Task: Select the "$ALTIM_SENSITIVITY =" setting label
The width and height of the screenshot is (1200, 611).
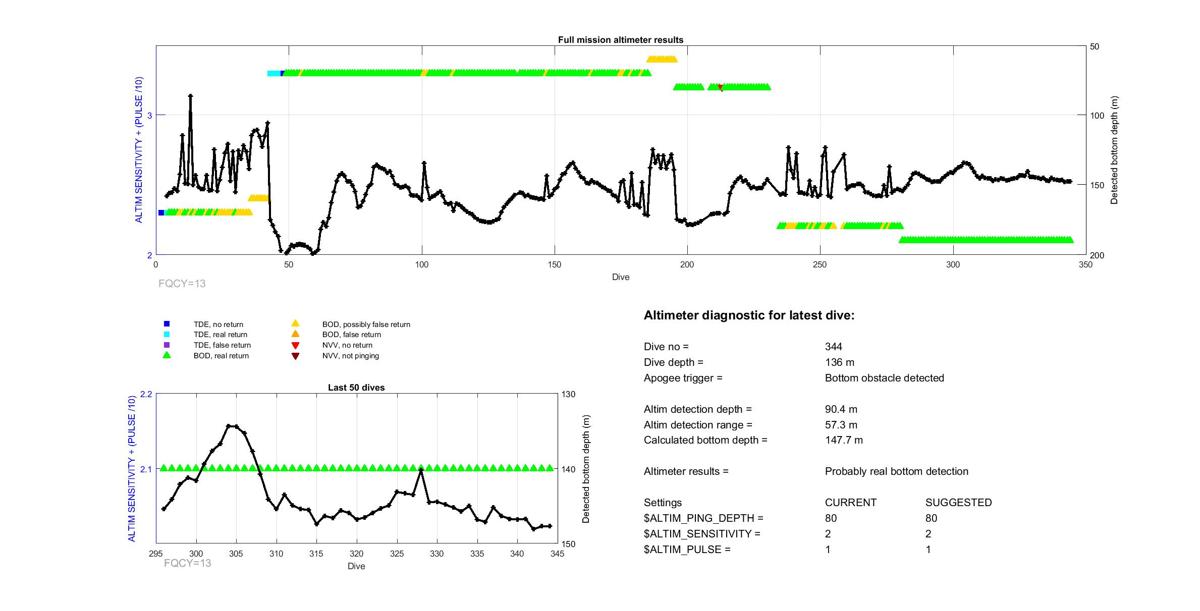Action: pos(702,534)
